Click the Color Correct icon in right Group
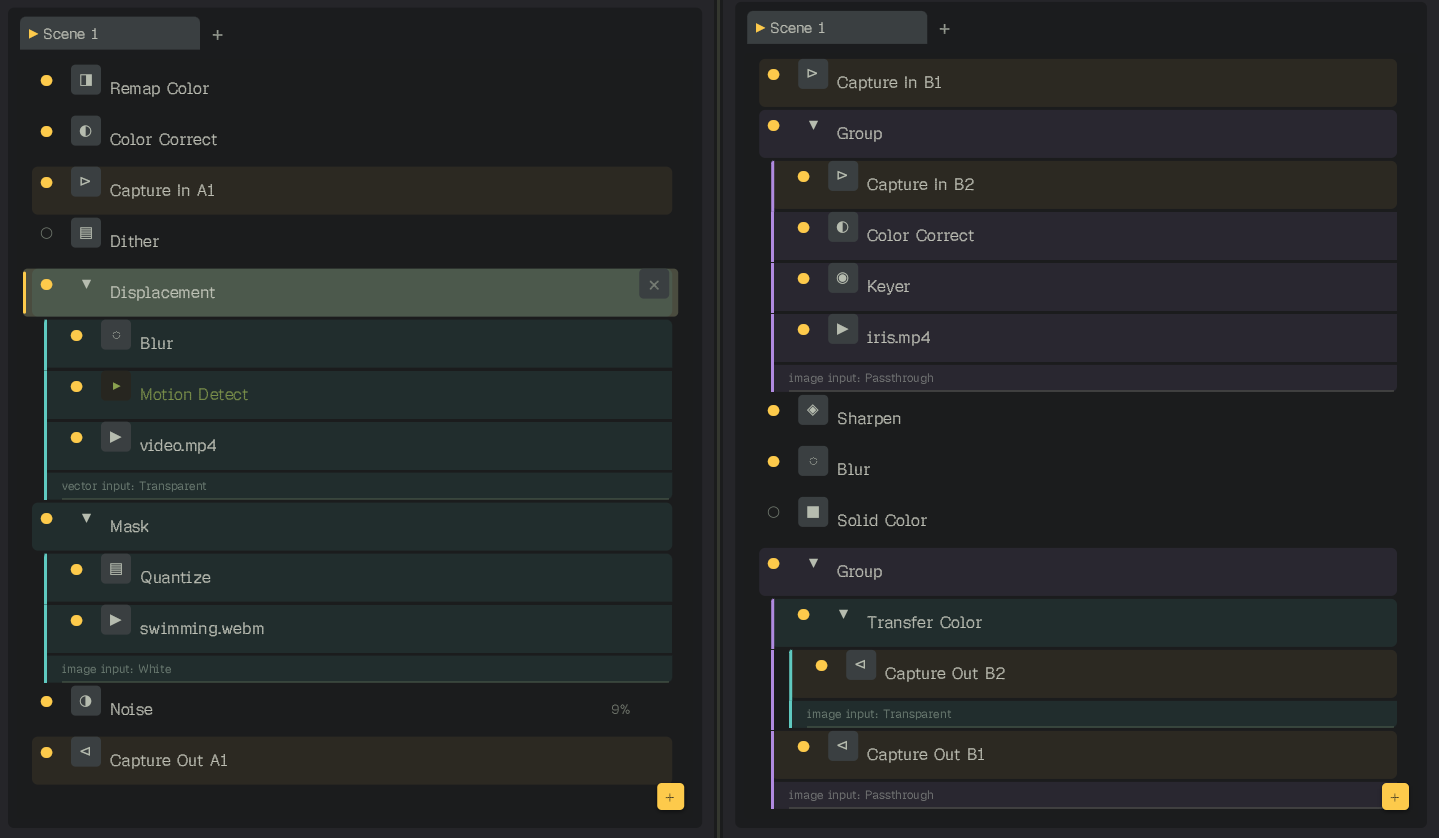This screenshot has width=1439, height=838. pos(843,227)
